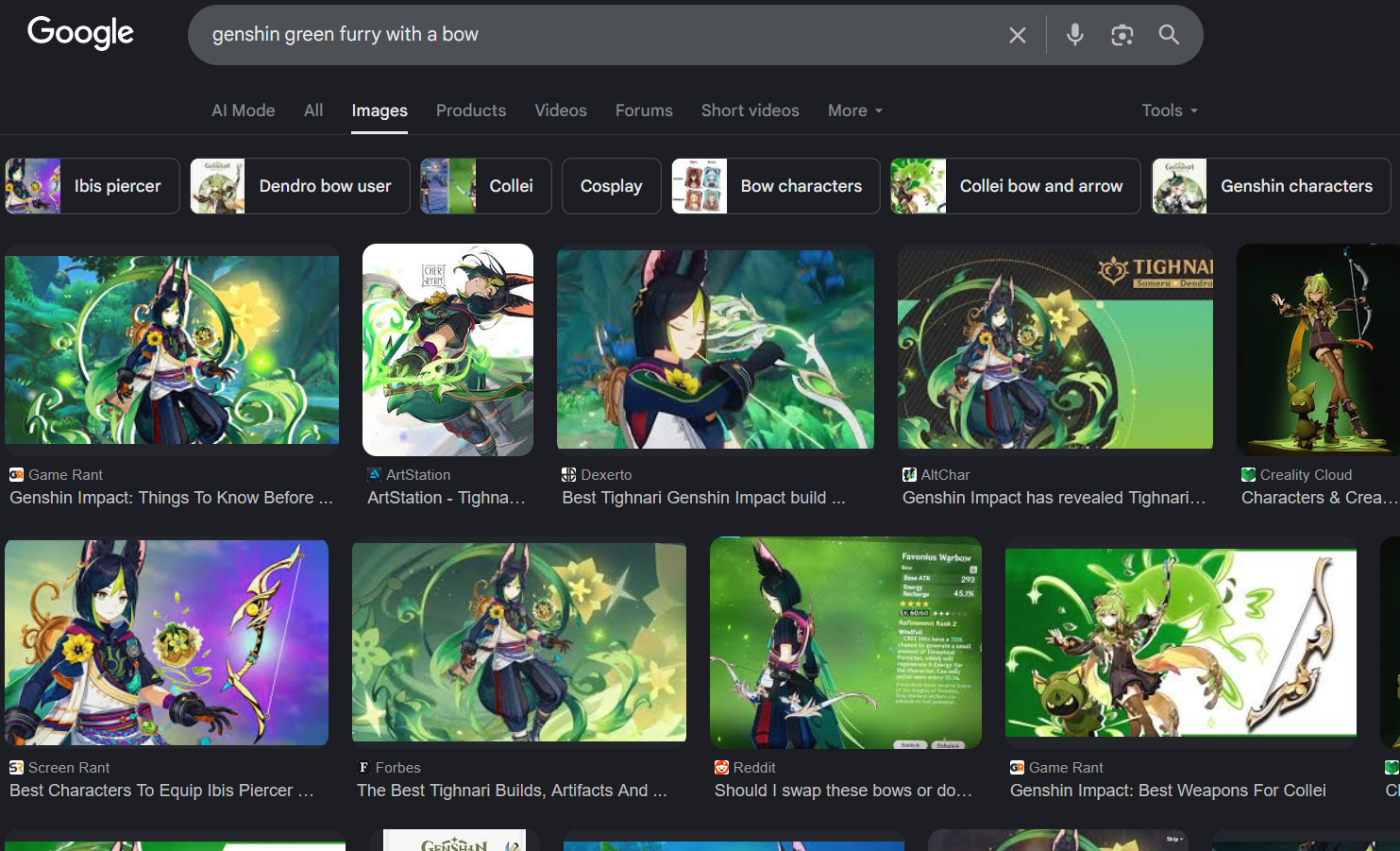
Task: Open Google Lens image search icon
Action: pyautogui.click(x=1122, y=35)
